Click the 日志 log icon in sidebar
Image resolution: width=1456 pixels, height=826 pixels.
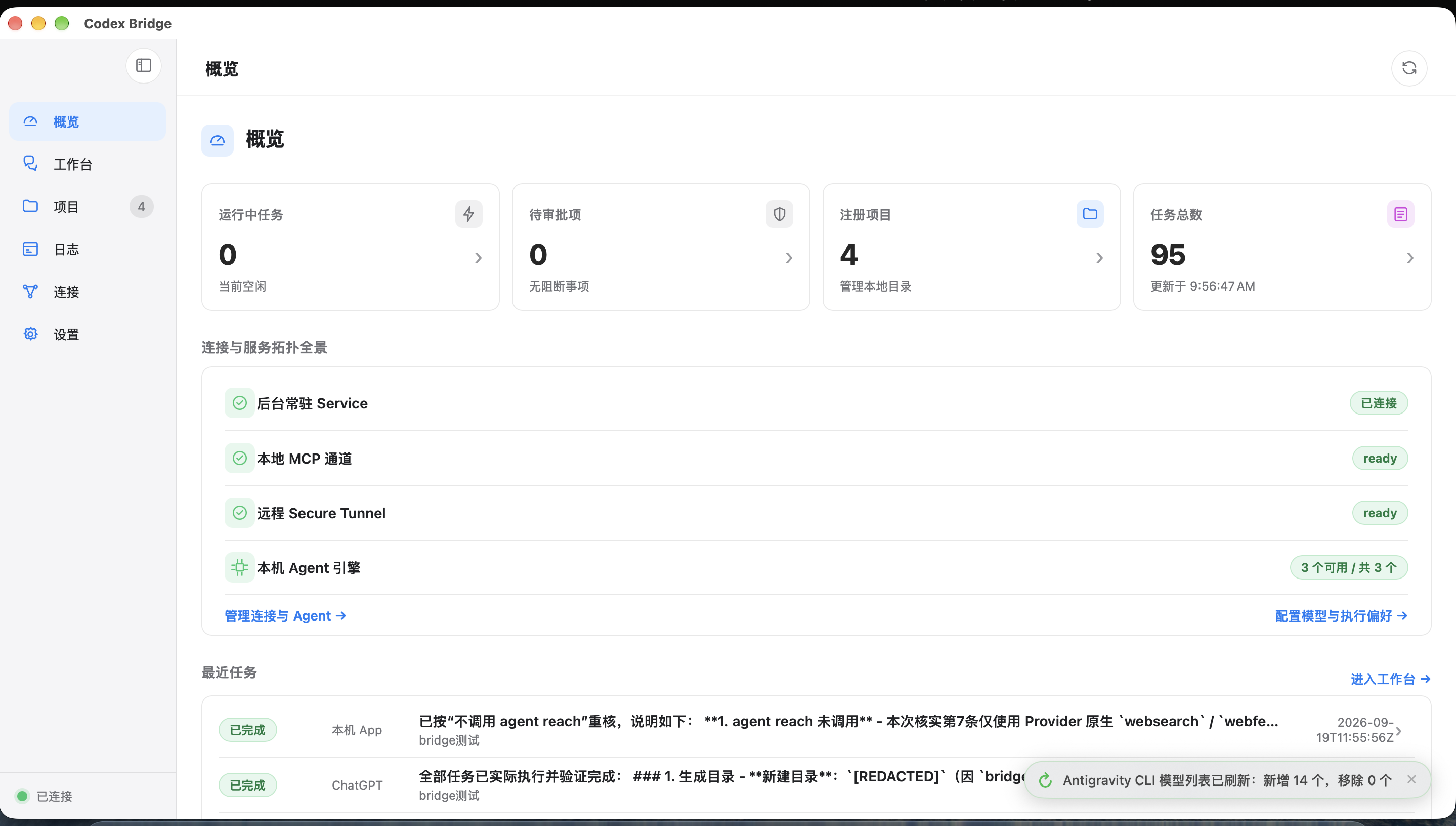30,249
